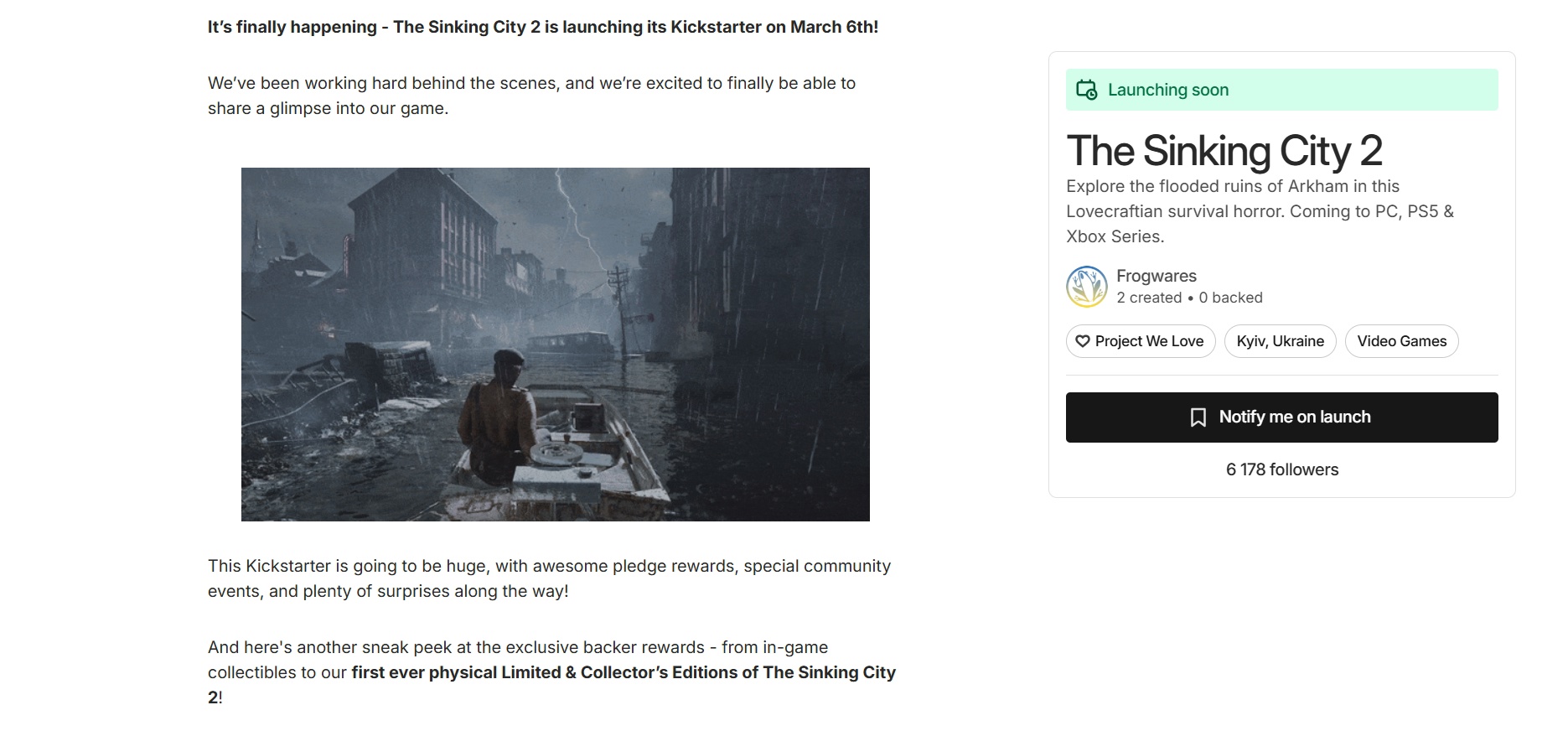The image size is (1568, 731).
Task: Click the "0 backed" creator stat
Action: pyautogui.click(x=1230, y=298)
